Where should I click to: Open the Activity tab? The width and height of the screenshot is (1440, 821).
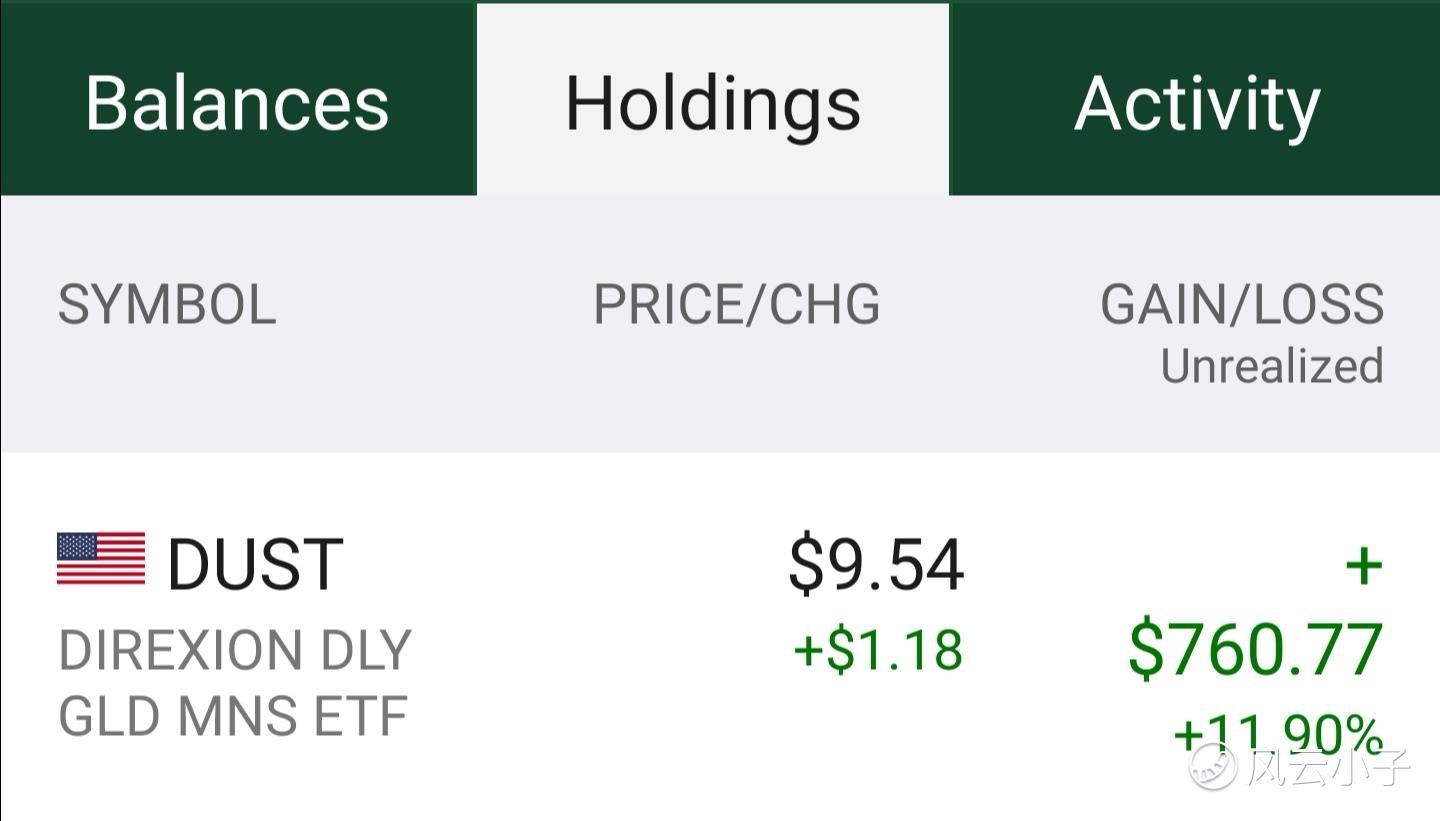(1195, 99)
